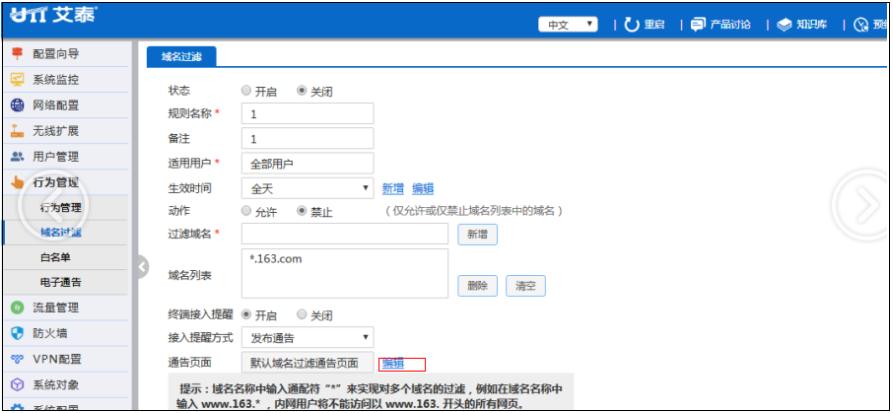Select the 允许 action radio button
This screenshot has width=893, height=413.
(x=246, y=212)
